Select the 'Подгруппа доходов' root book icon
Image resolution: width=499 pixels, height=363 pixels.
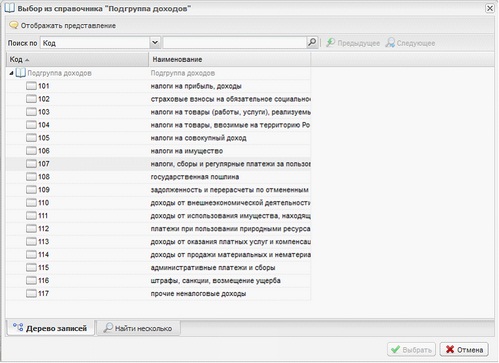click(x=21, y=73)
